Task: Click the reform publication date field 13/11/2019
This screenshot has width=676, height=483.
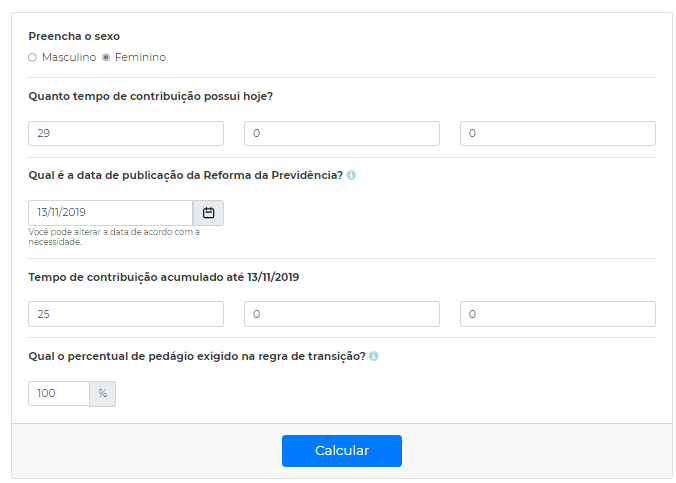Action: [x=110, y=213]
